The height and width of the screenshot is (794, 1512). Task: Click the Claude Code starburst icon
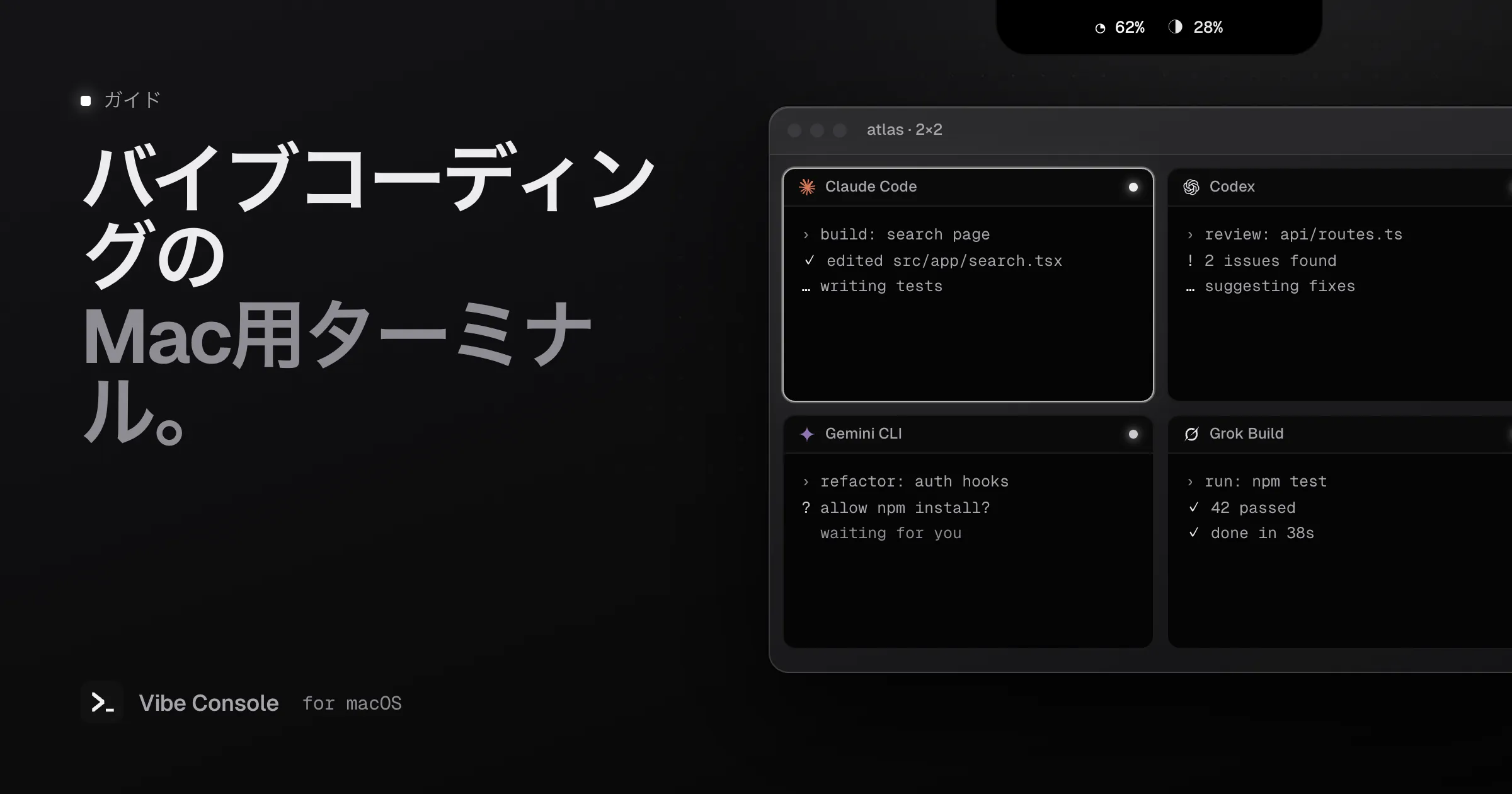click(807, 187)
